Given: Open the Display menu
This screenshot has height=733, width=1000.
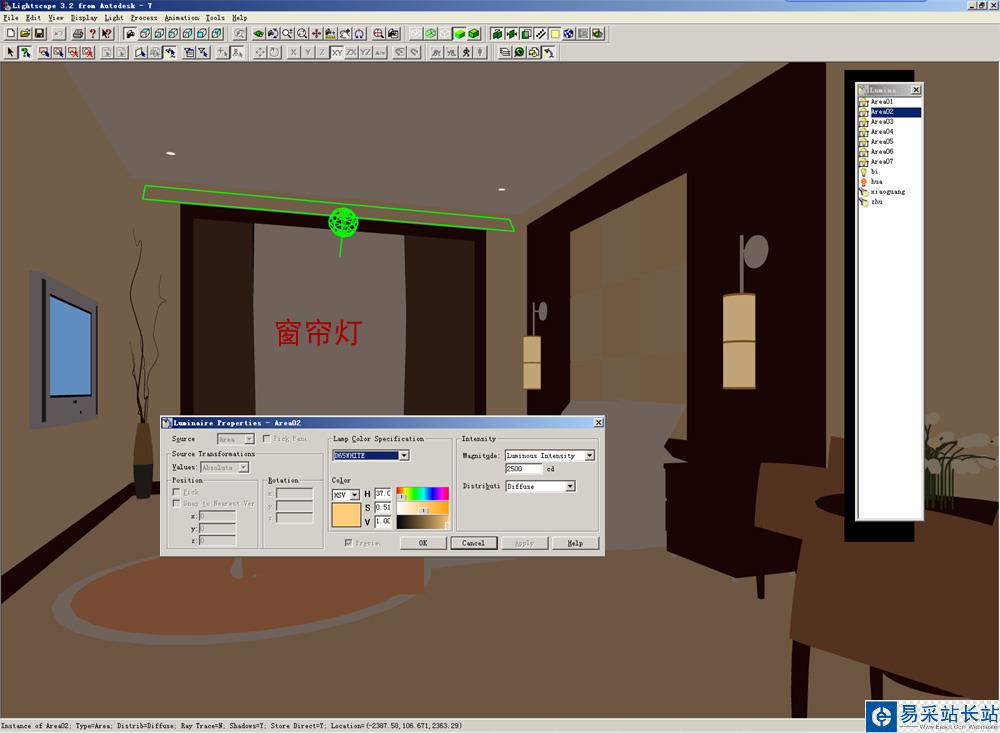Looking at the screenshot, I should pyautogui.click(x=84, y=17).
